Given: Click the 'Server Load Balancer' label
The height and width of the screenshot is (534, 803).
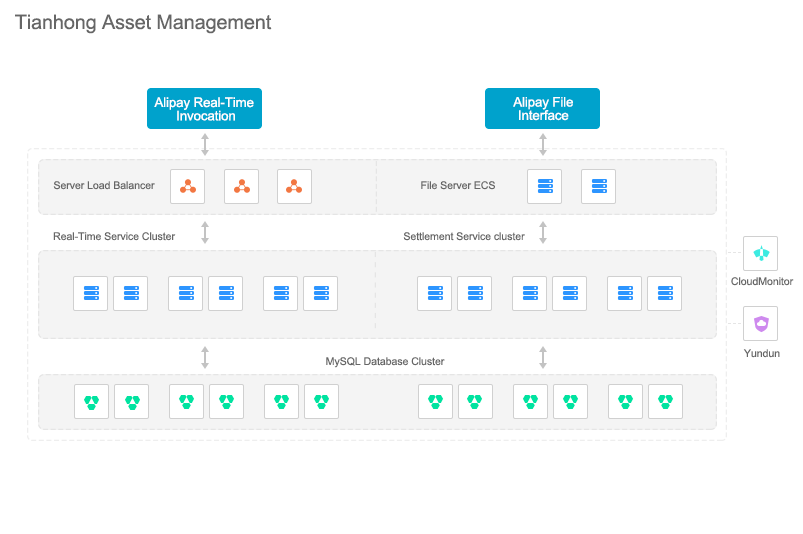Looking at the screenshot, I should point(104,185).
